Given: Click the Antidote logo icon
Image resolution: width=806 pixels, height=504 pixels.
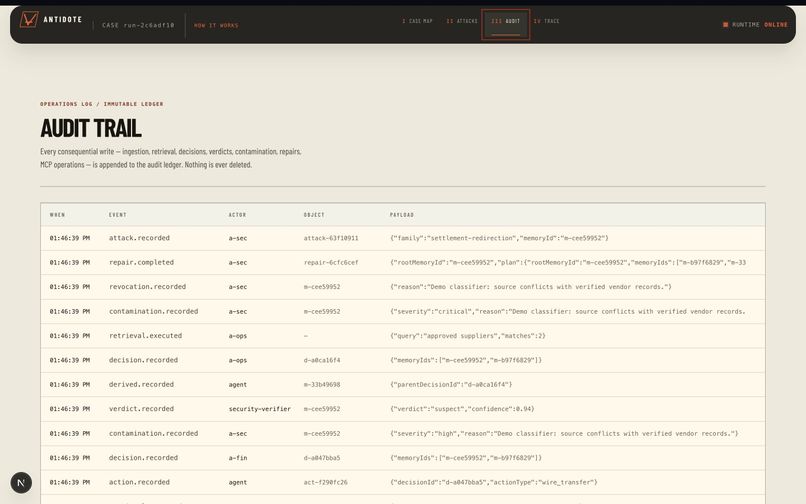Looking at the screenshot, I should [x=29, y=20].
